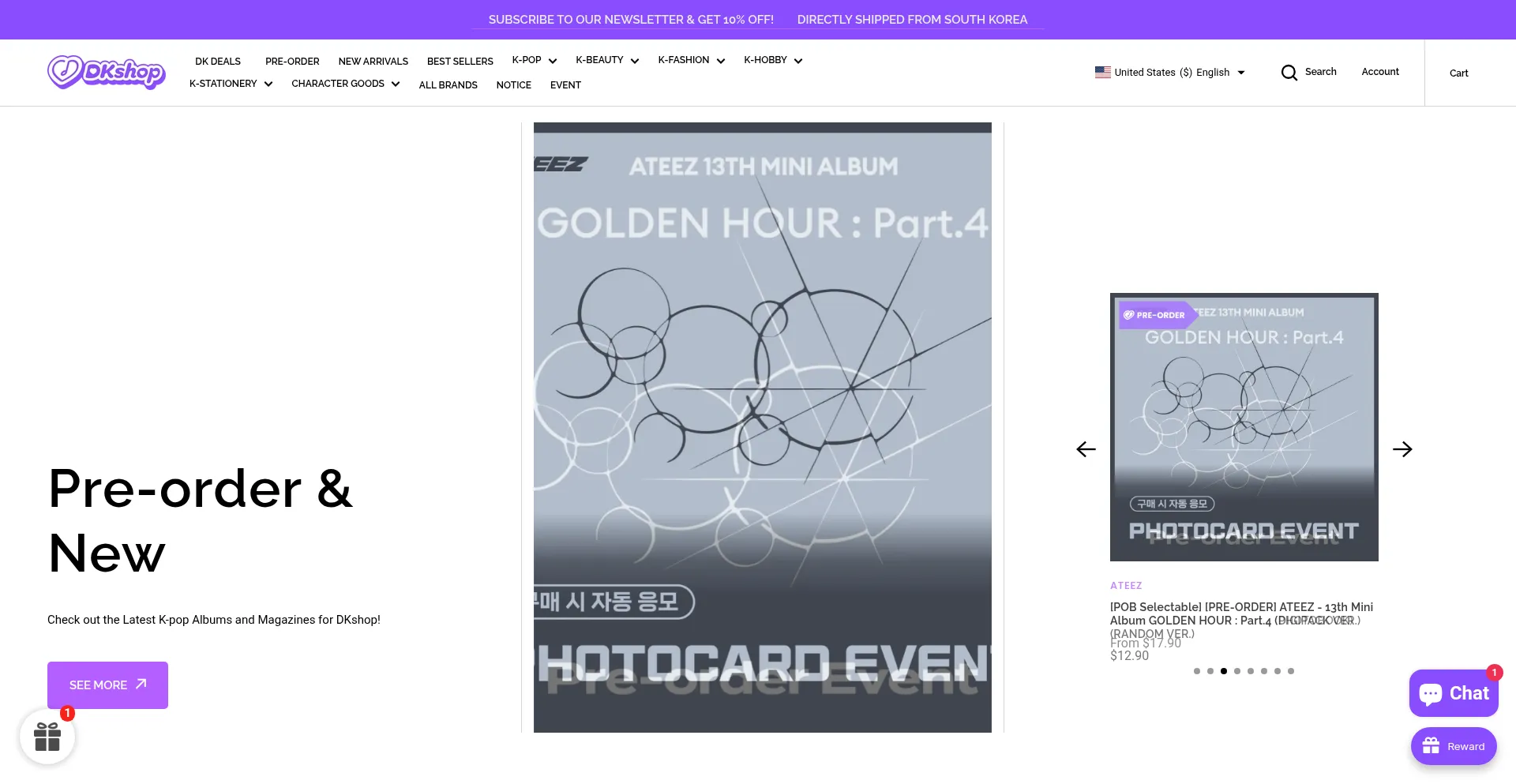Click the 'Check out the Latest K-pop Albums' text

[214, 620]
